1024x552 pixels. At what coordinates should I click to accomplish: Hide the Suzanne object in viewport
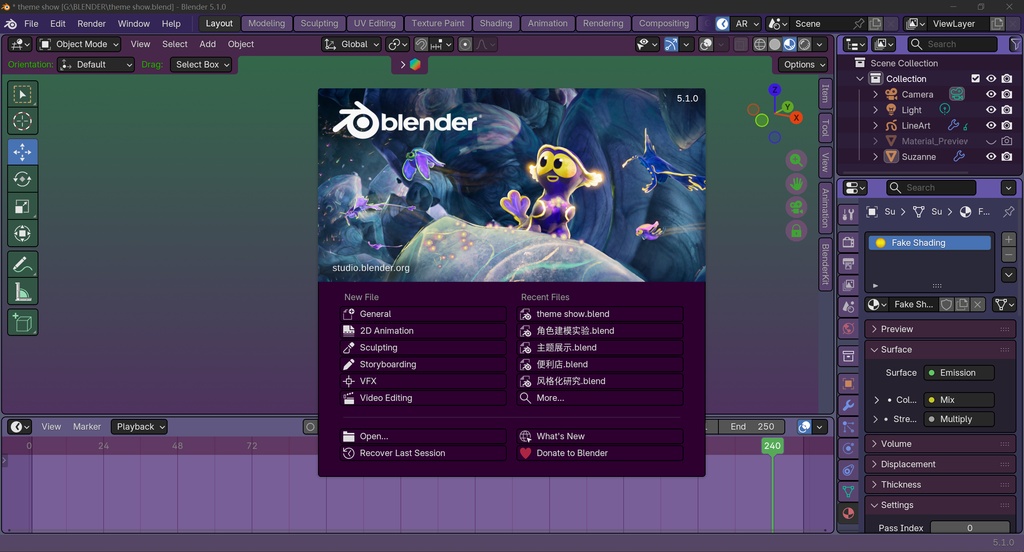pyautogui.click(x=991, y=157)
